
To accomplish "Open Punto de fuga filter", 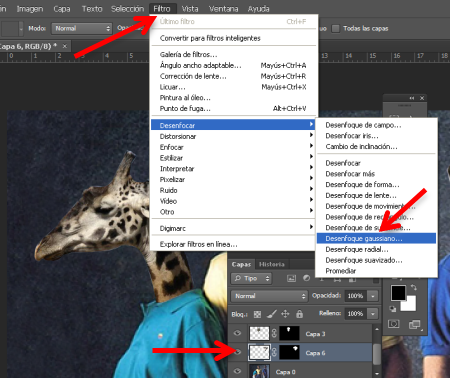I will (234, 108).
